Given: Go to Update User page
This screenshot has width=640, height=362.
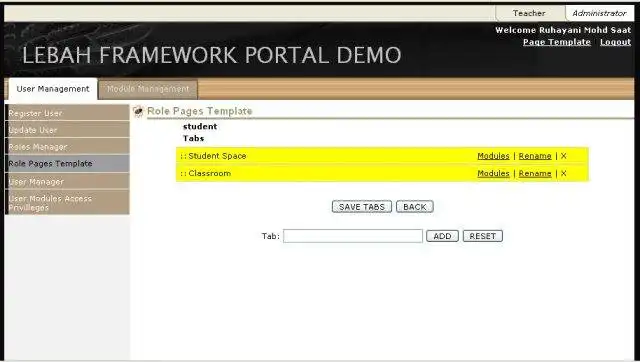Looking at the screenshot, I should coord(67,130).
